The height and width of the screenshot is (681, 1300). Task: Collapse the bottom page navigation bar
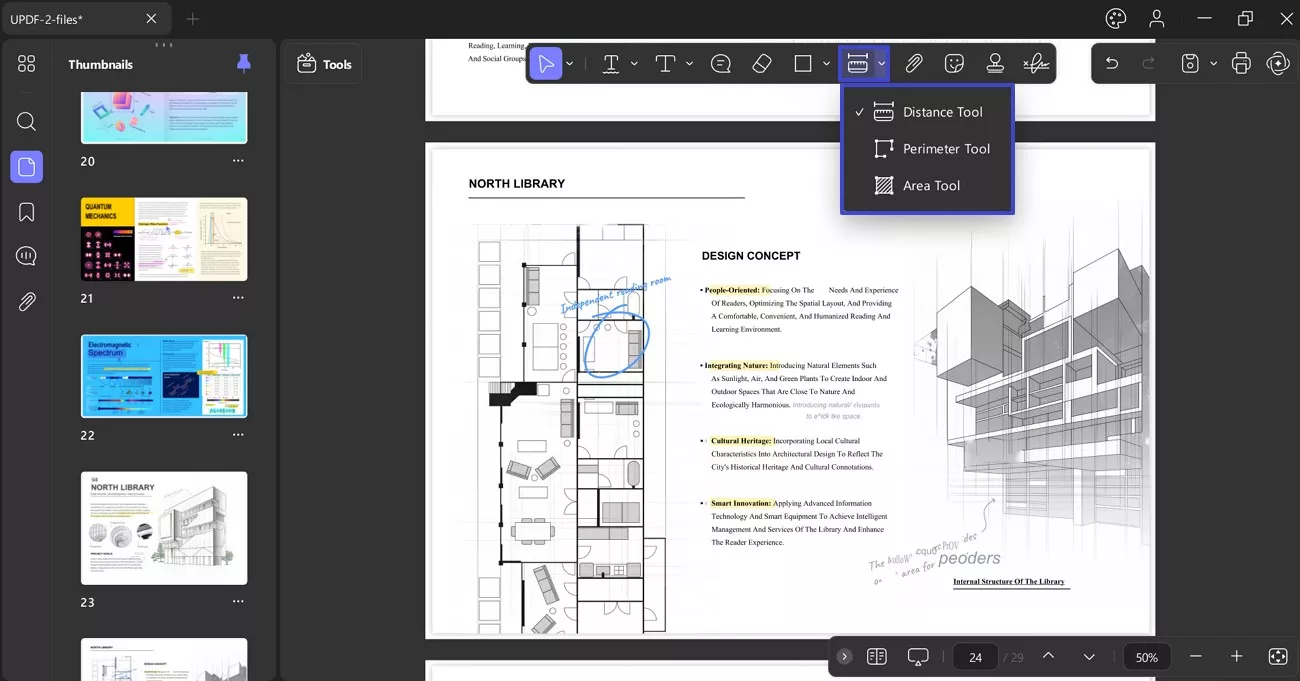[x=845, y=657]
